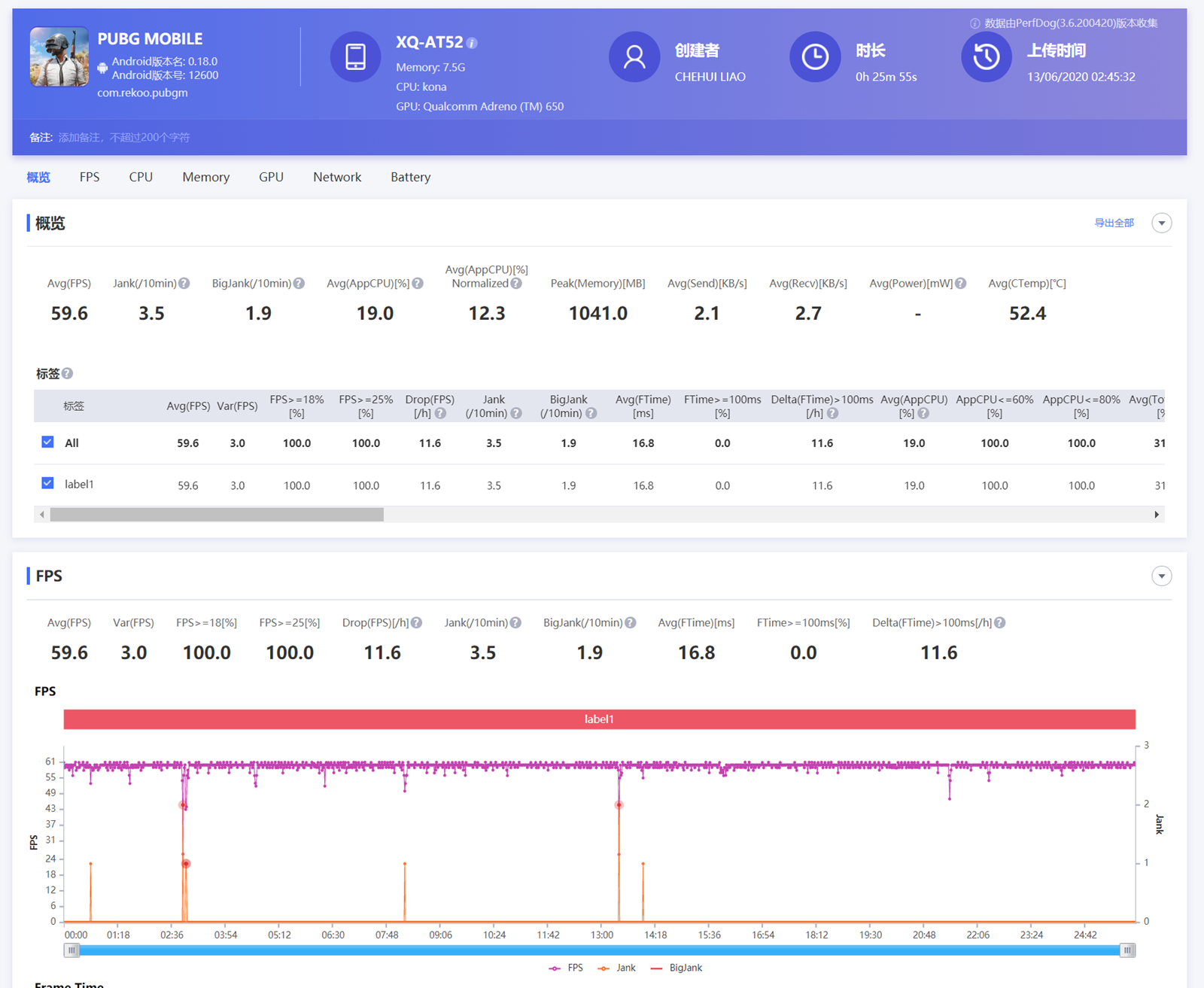Click the 导出全部 export link
The image size is (1204, 988).
click(1114, 223)
